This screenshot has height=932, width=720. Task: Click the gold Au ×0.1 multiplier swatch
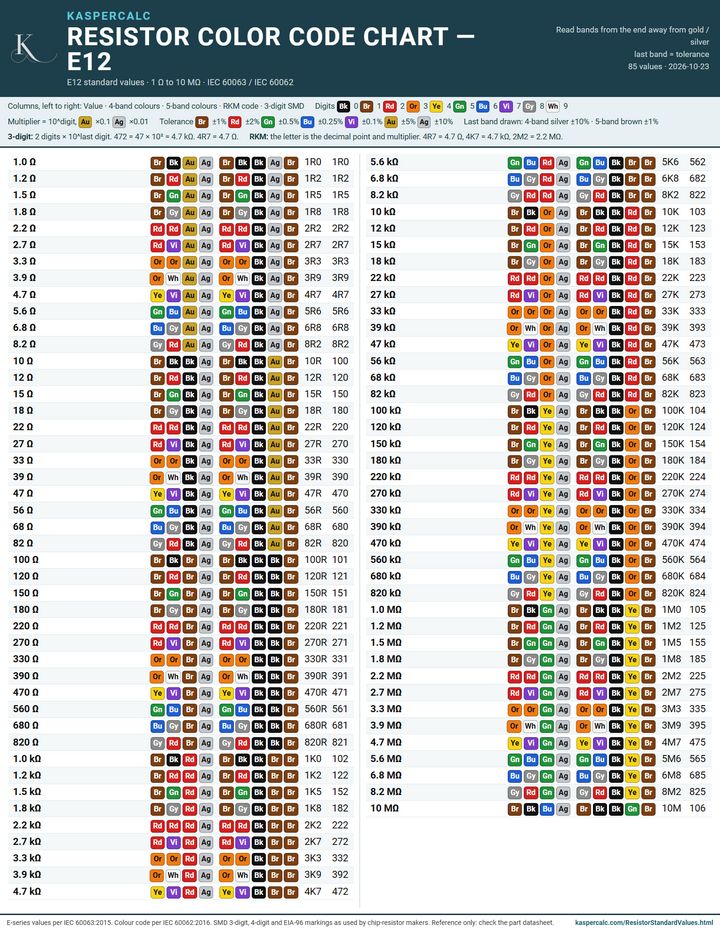tap(85, 122)
